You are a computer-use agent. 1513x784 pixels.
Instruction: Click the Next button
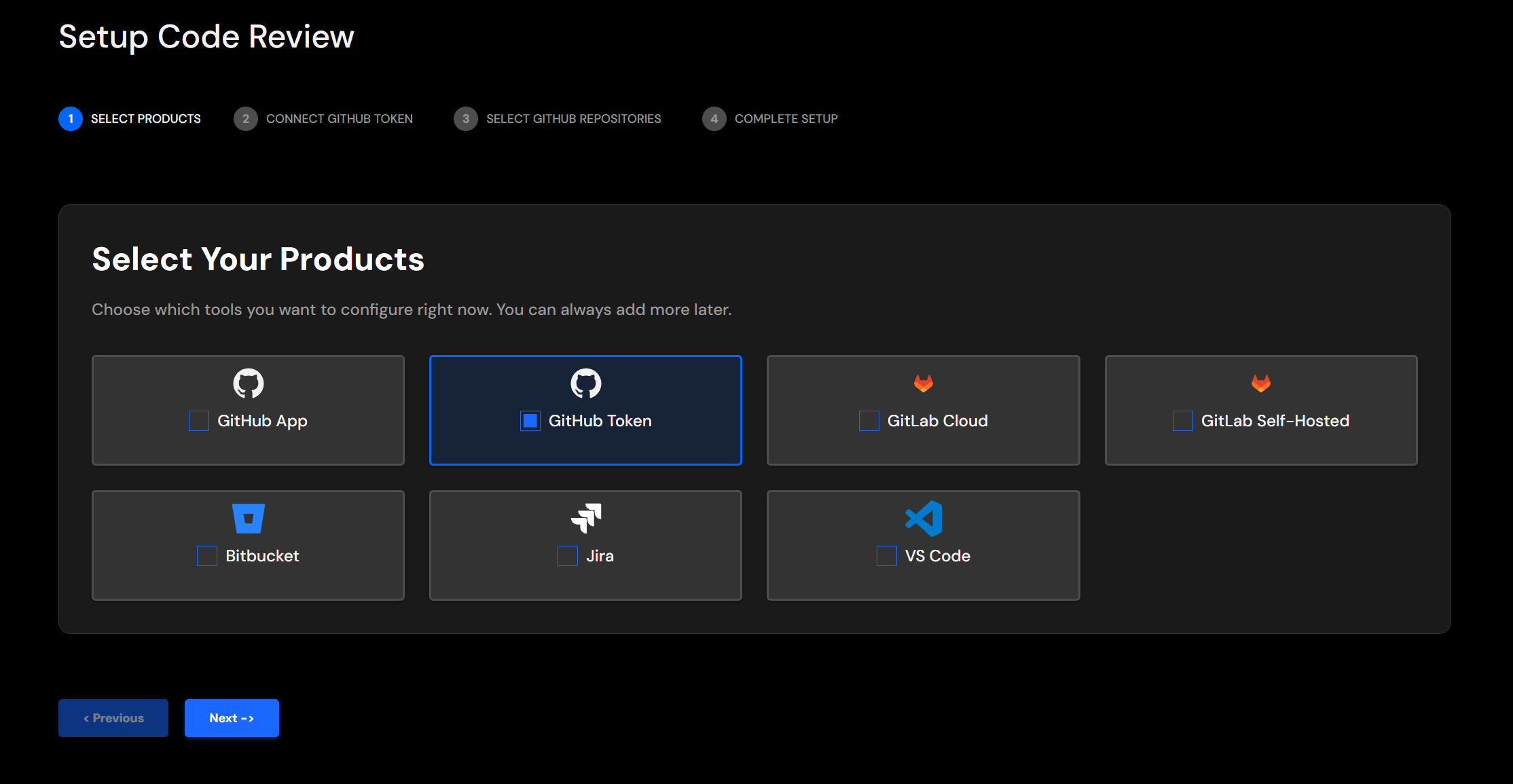coord(232,718)
